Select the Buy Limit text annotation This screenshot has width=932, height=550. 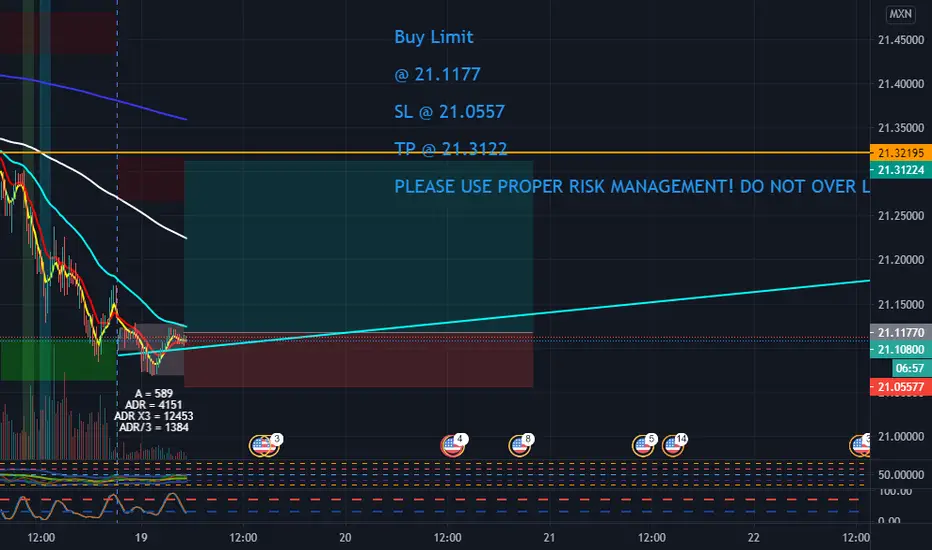click(434, 37)
